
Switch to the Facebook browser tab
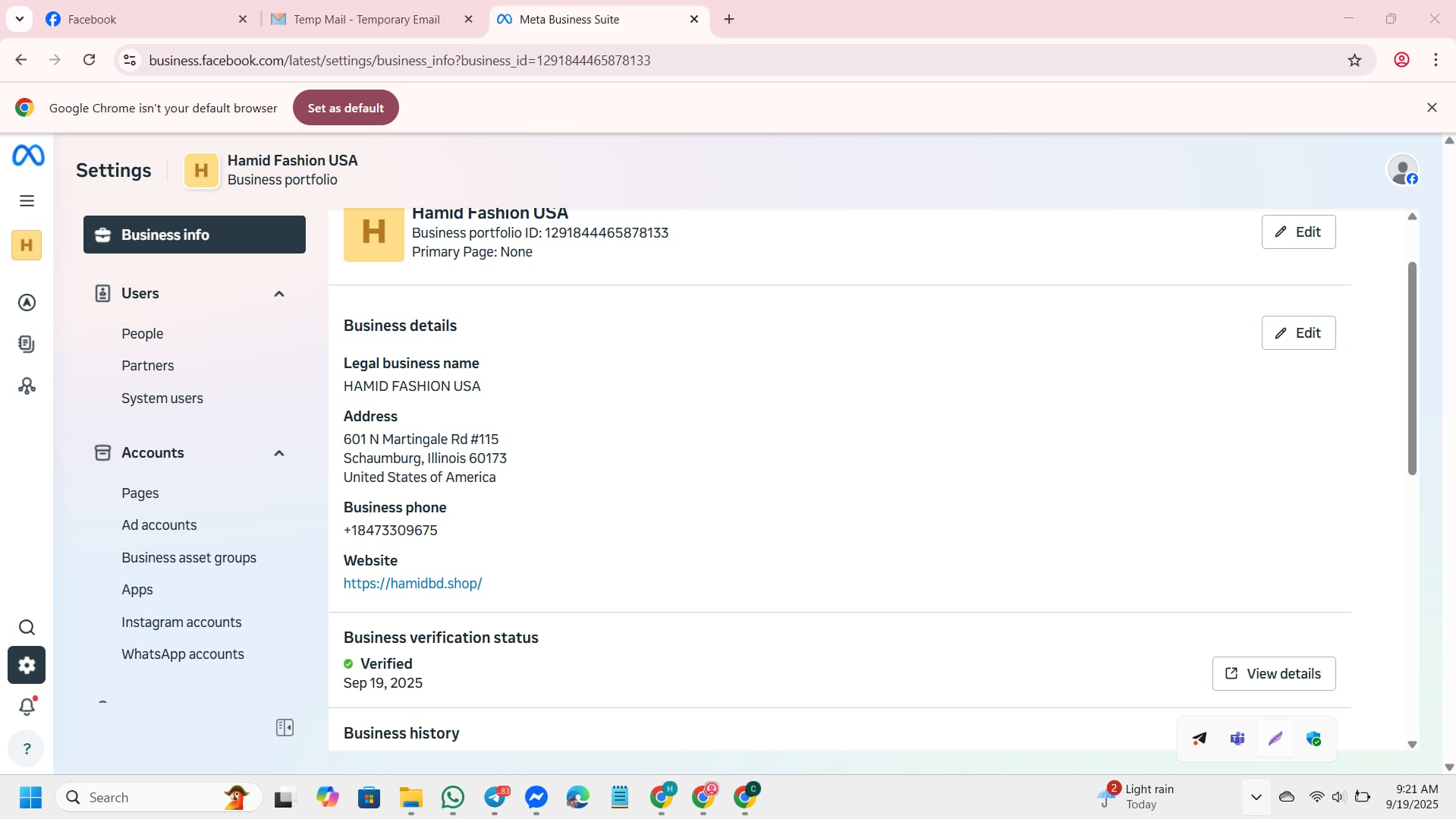coord(144,19)
